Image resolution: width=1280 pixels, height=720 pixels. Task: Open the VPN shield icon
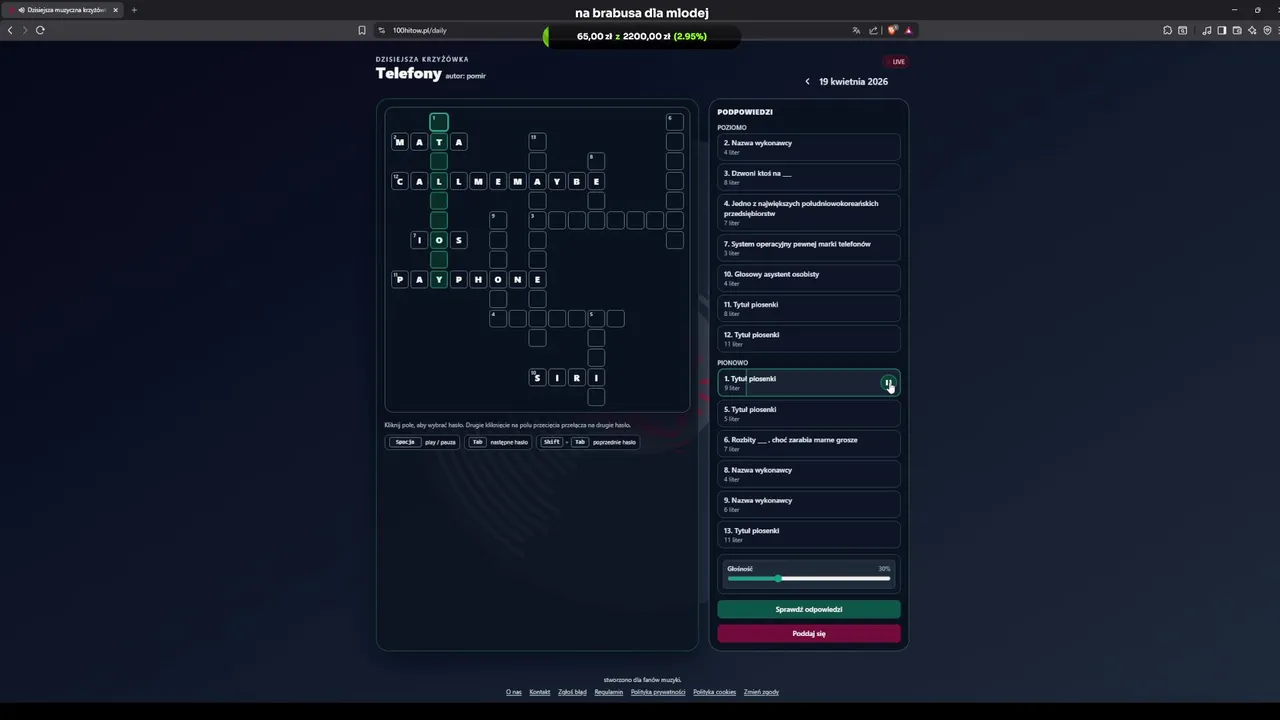(x=1267, y=30)
